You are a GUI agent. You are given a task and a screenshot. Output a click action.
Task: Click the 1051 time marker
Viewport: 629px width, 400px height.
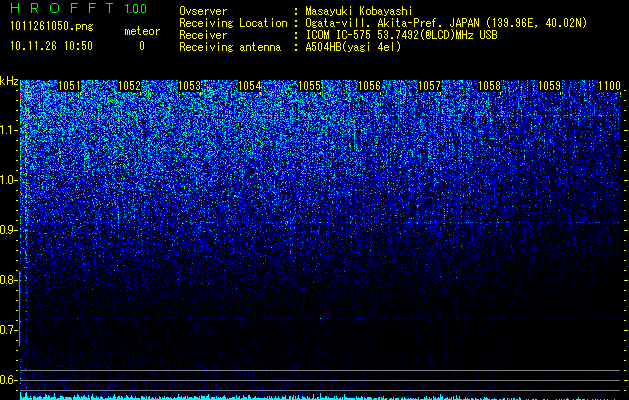tap(69, 86)
